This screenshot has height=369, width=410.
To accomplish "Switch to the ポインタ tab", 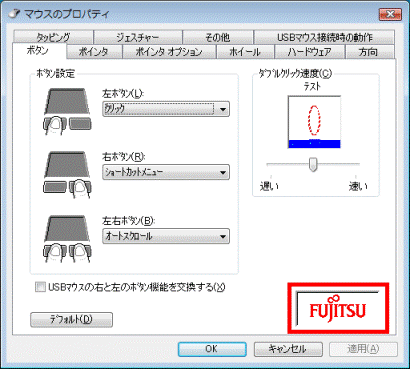I will pyautogui.click(x=94, y=52).
